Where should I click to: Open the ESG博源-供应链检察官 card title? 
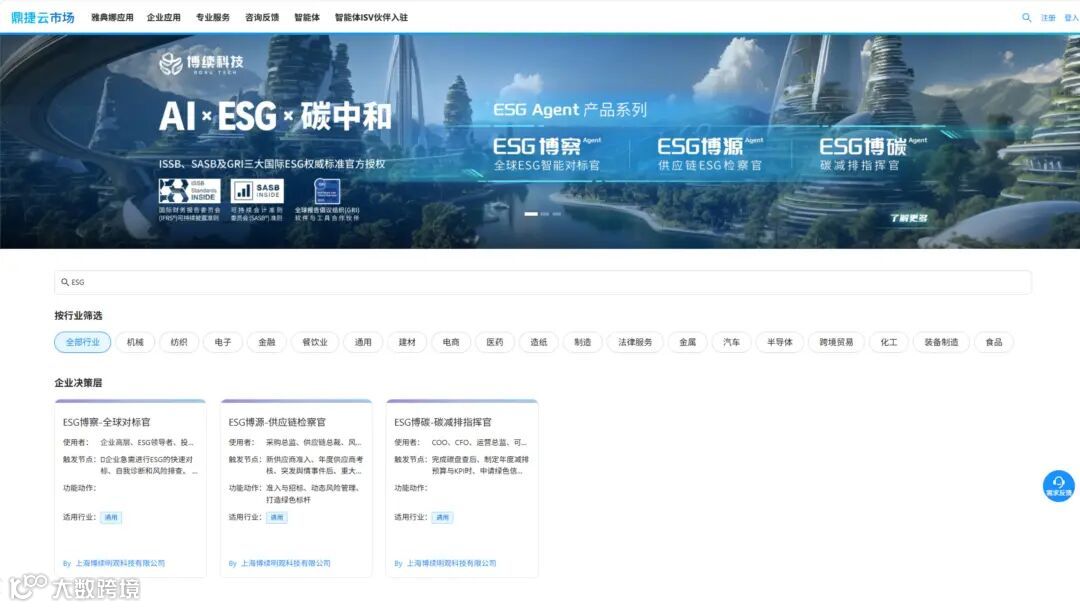point(277,422)
